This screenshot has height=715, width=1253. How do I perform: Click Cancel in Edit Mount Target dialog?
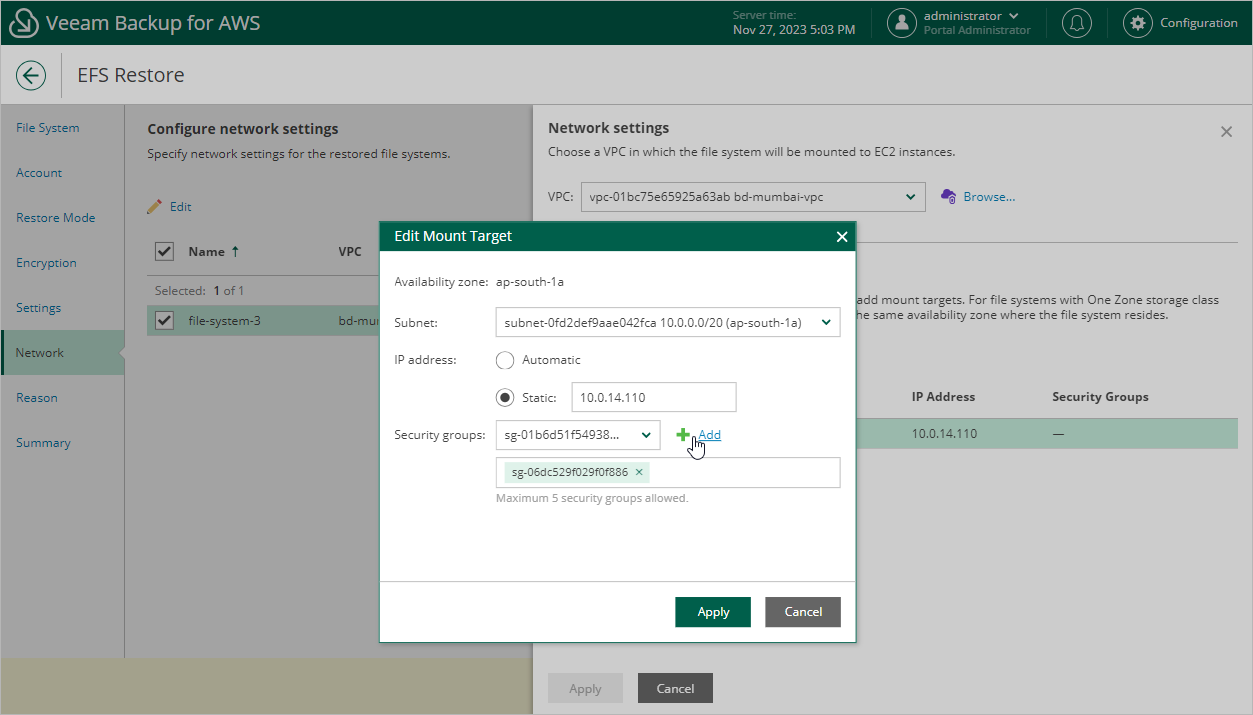(x=803, y=612)
